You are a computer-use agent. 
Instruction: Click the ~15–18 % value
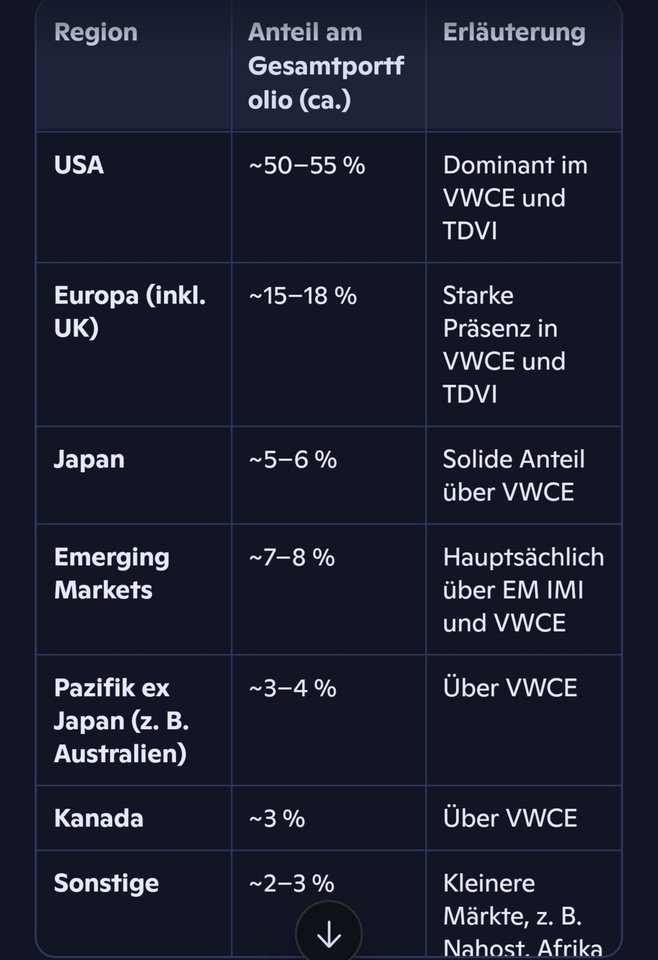click(x=302, y=296)
